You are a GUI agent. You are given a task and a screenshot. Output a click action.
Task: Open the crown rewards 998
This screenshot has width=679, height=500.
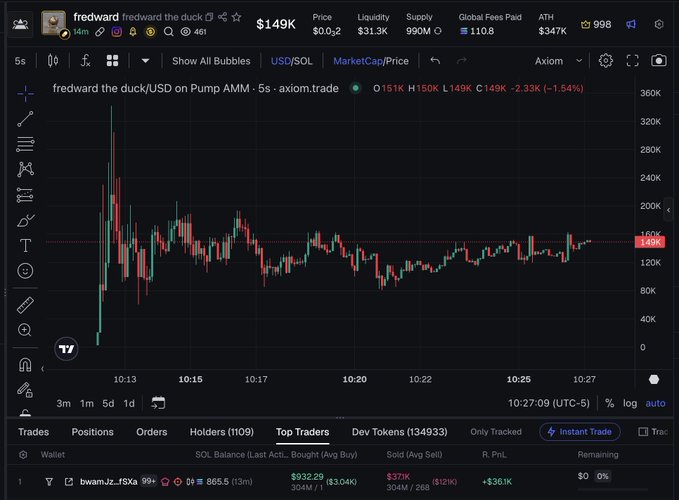click(x=596, y=24)
